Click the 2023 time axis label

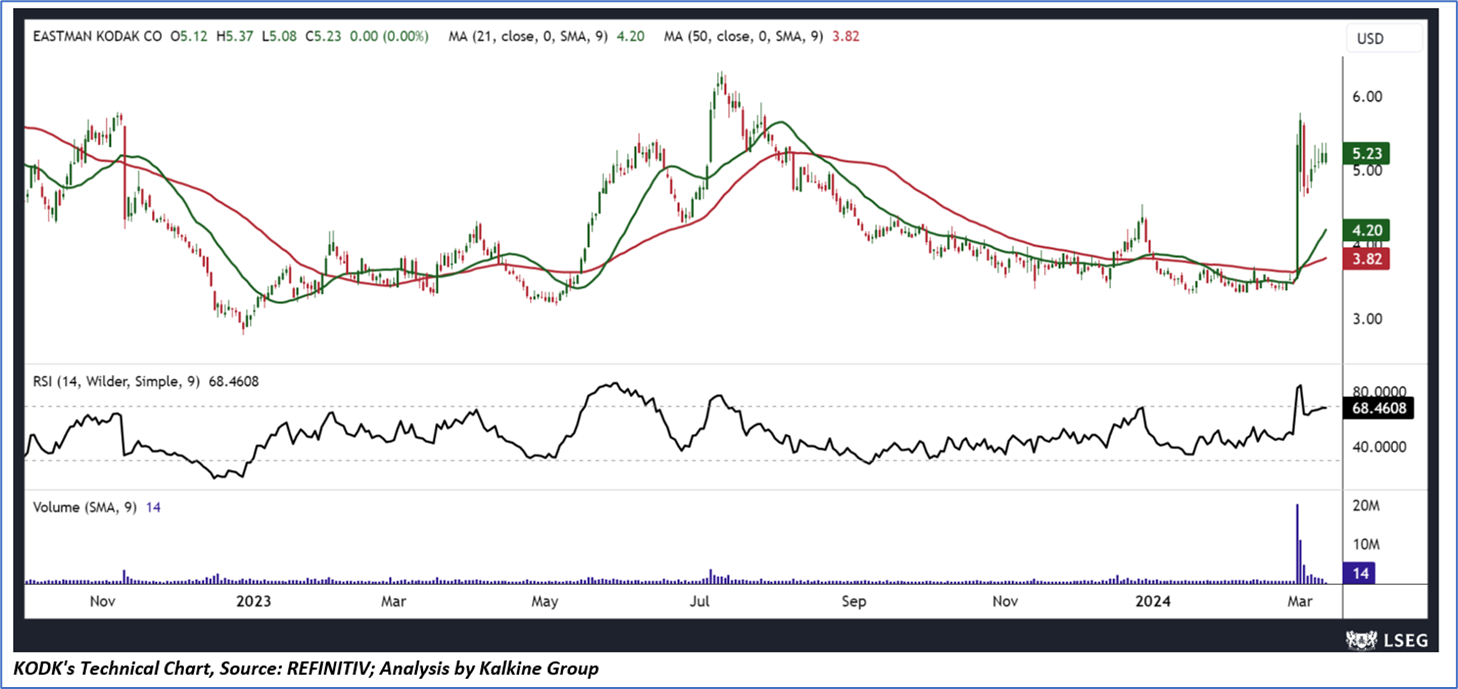pyautogui.click(x=254, y=602)
